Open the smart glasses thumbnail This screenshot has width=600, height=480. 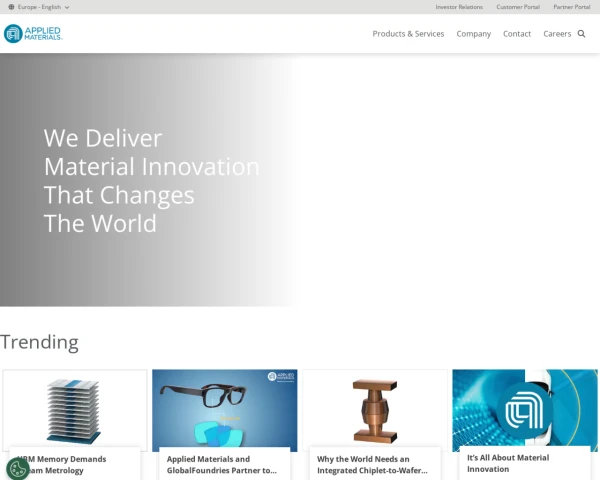coord(225,410)
